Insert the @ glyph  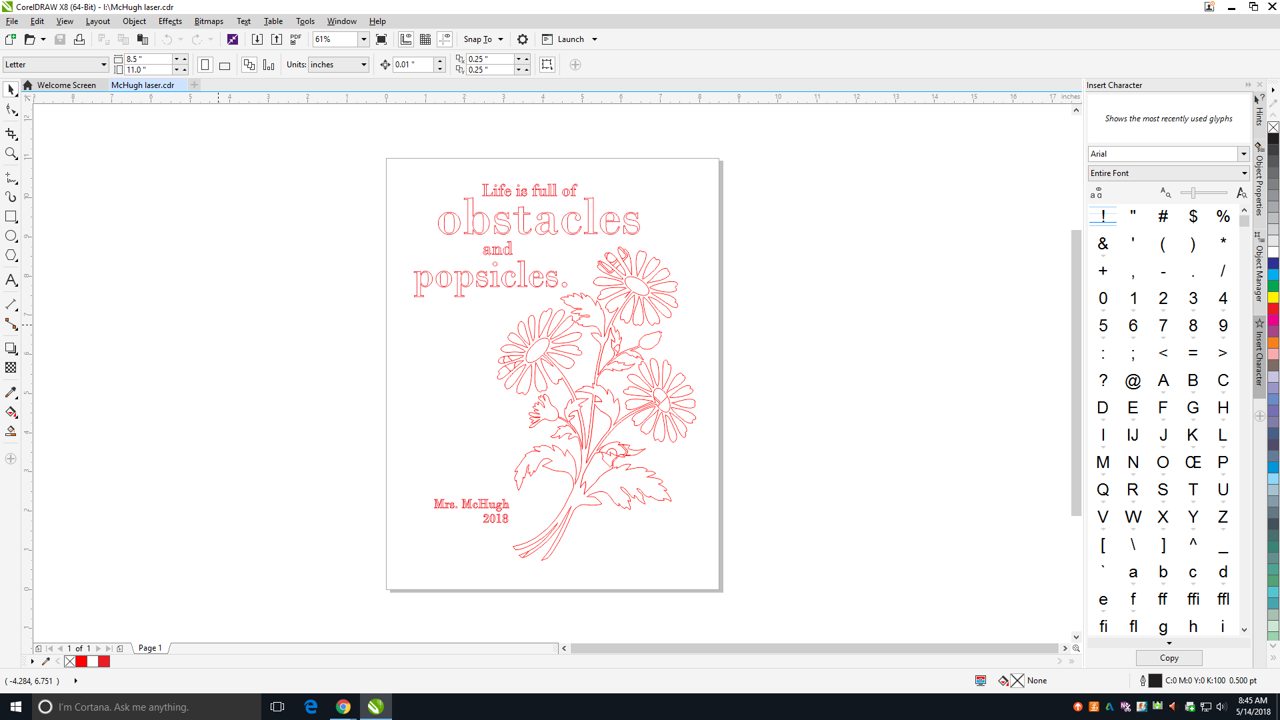pyautogui.click(x=1133, y=381)
